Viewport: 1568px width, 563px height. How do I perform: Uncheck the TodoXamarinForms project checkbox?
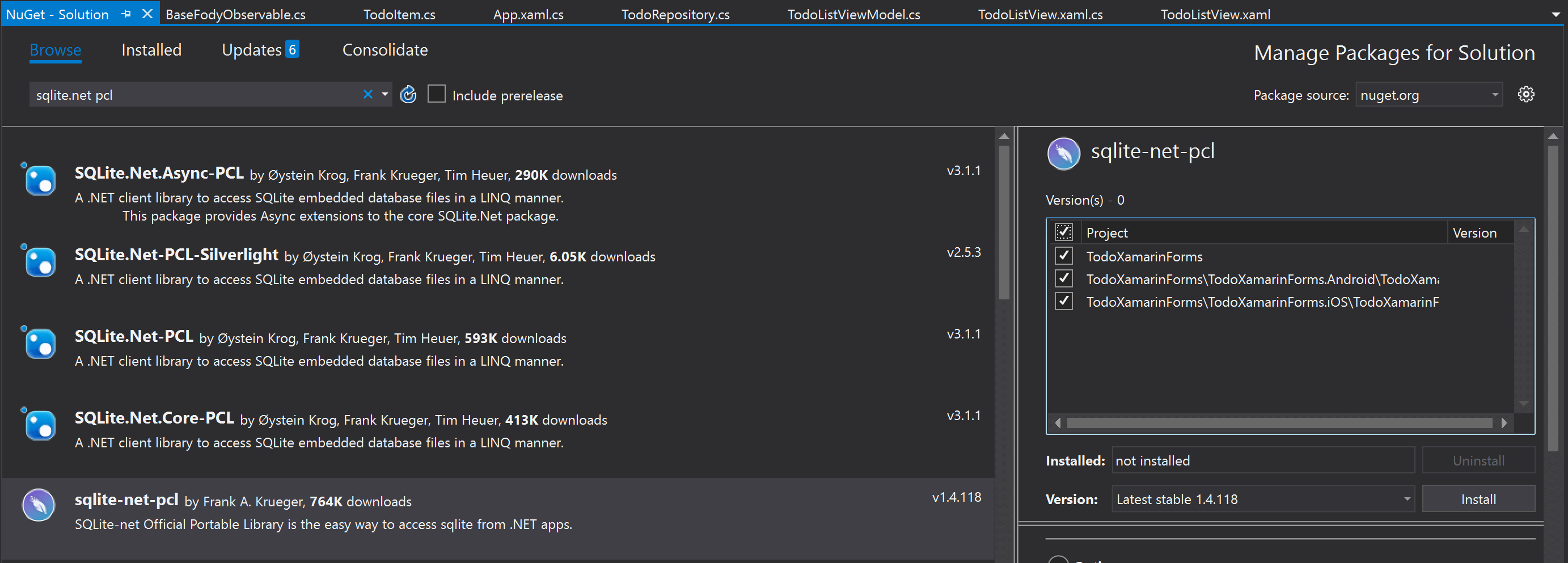tap(1063, 256)
